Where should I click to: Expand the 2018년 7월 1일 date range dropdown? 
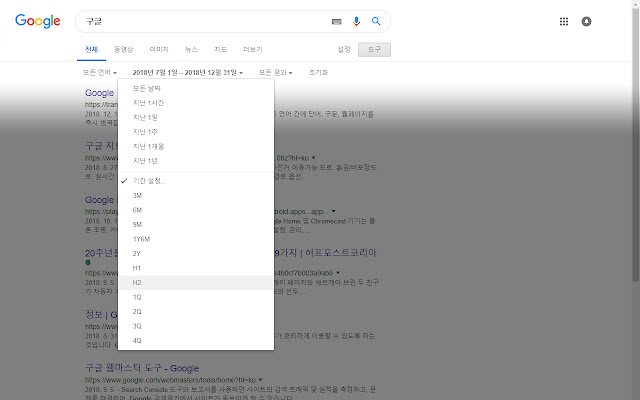187,73
